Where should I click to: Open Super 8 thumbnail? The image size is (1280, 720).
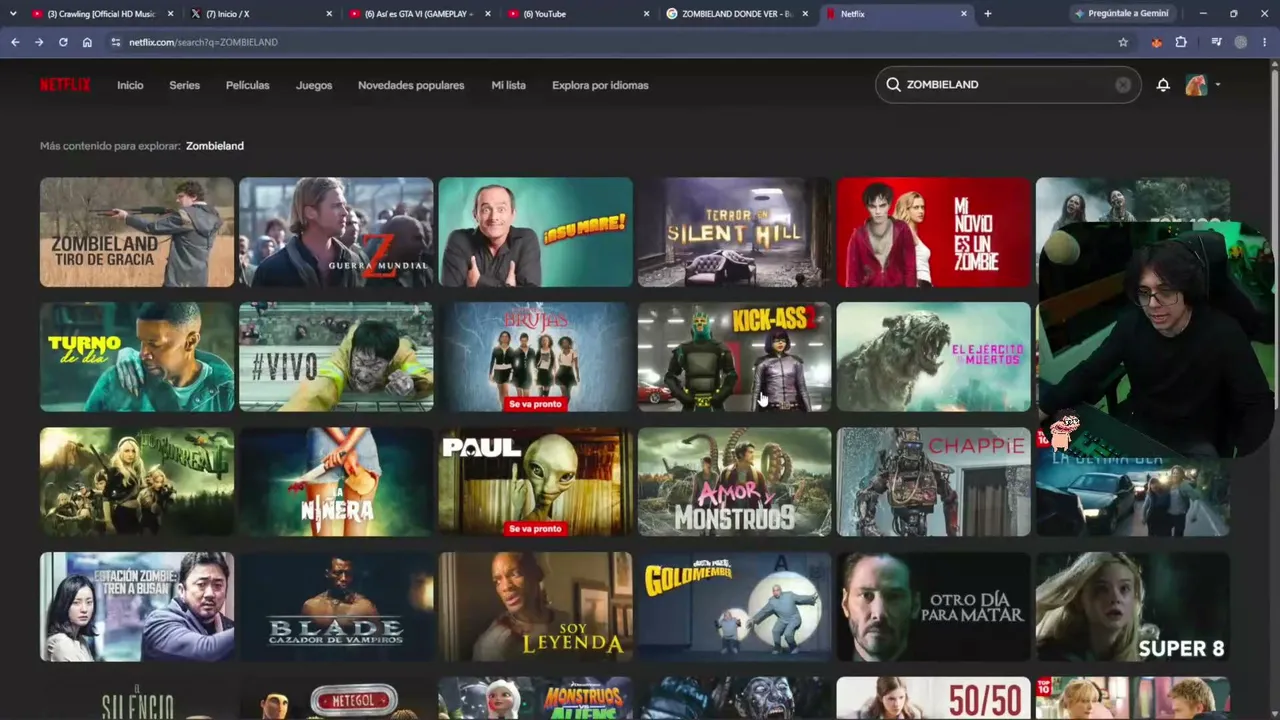click(1133, 607)
